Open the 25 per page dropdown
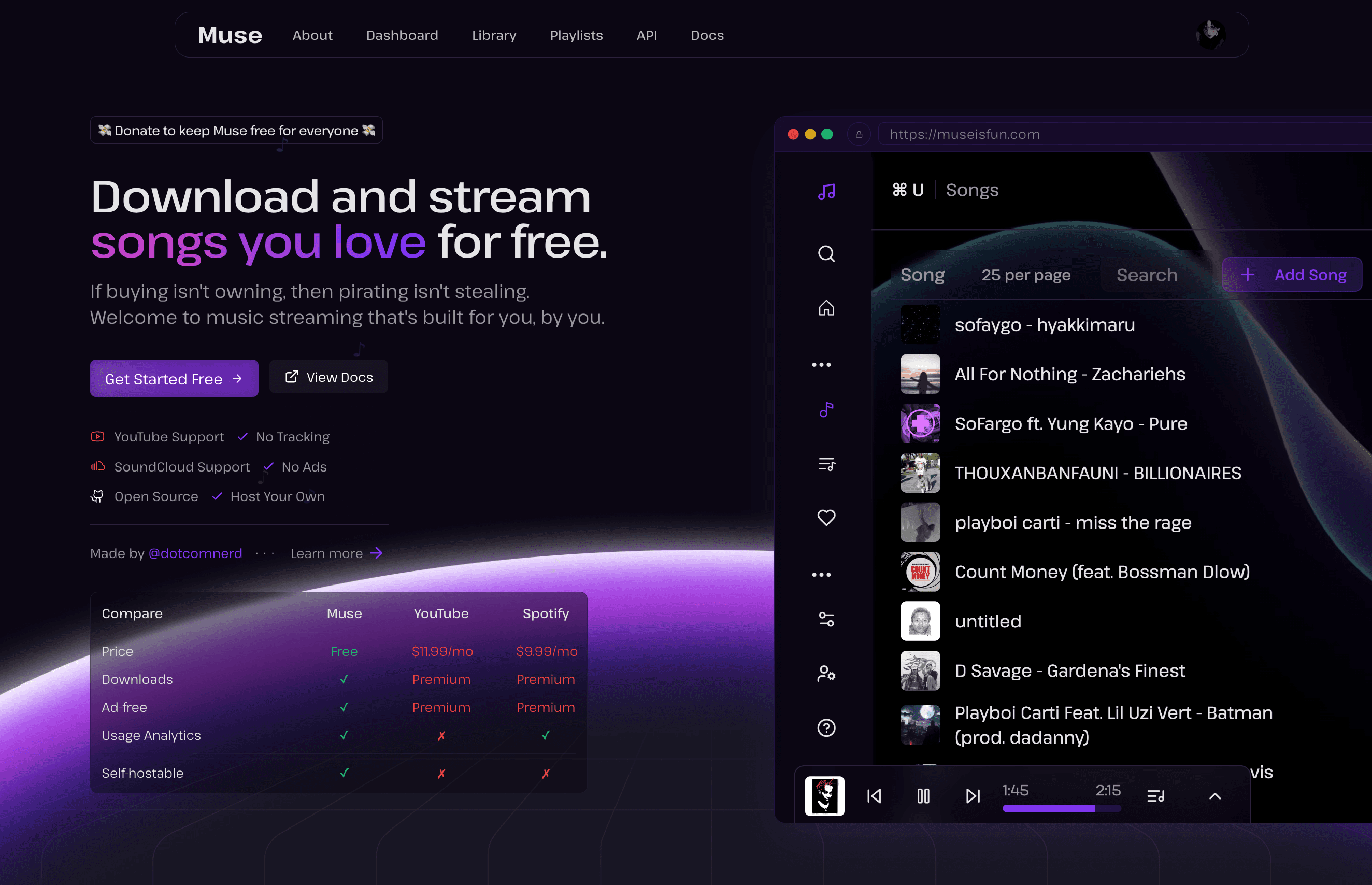 tap(1025, 275)
